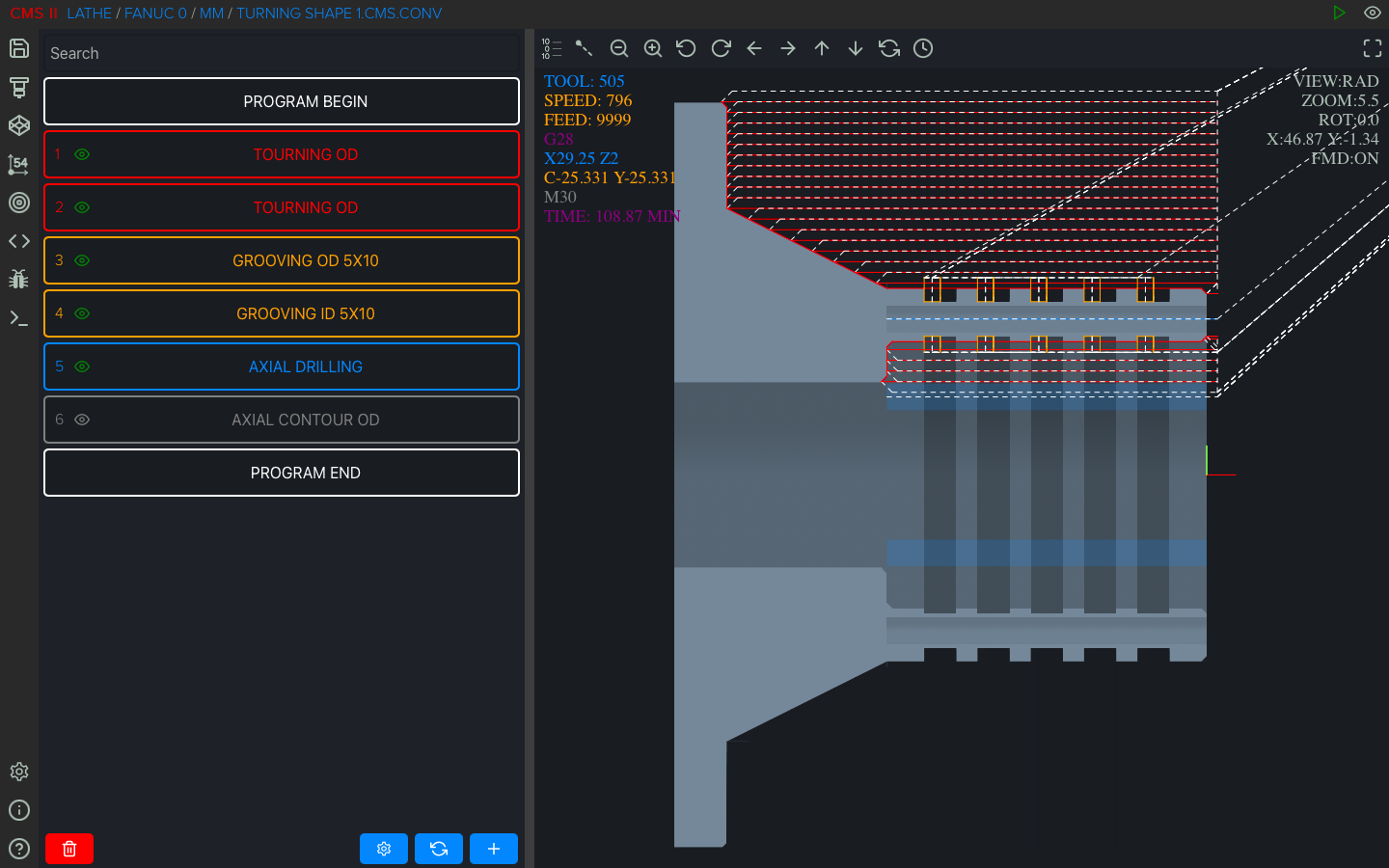Zoom in on the simulation viewer
1389x868 pixels.
pos(653,48)
